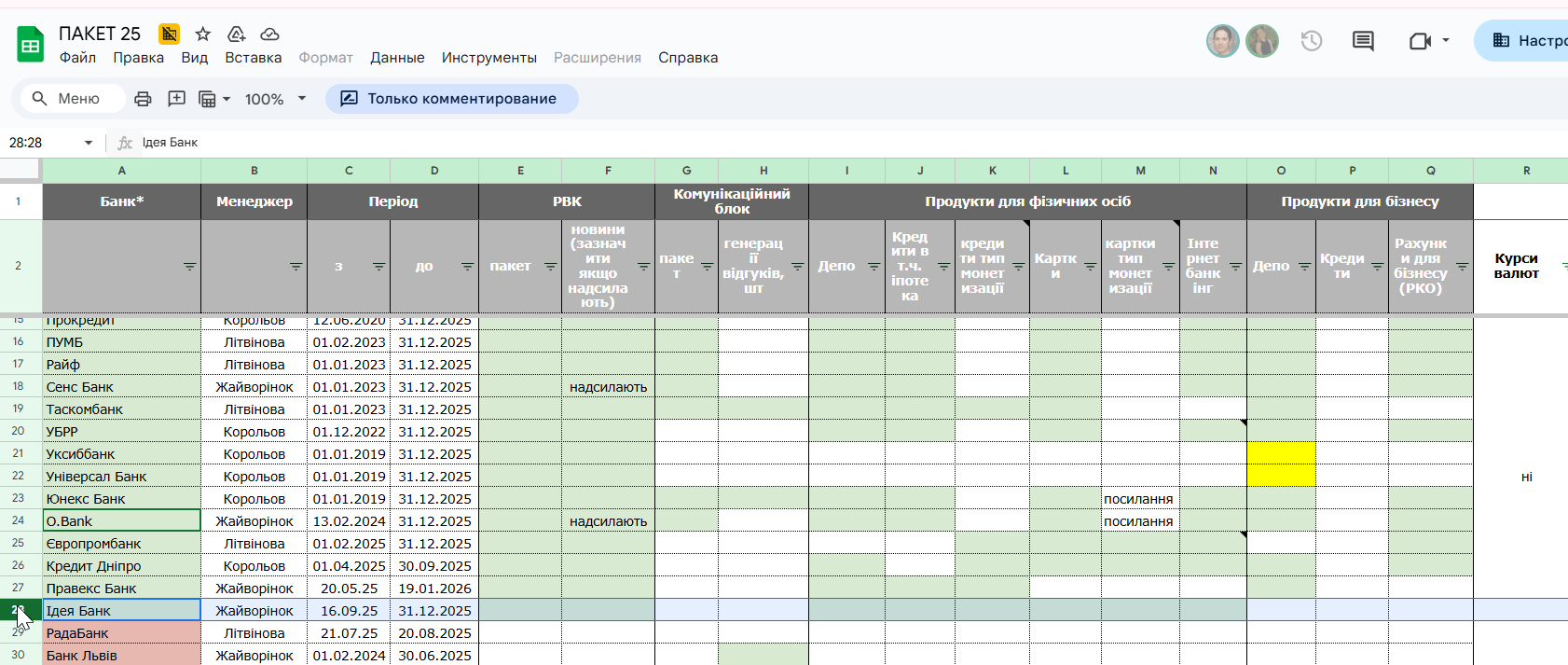Click Только комментирование mode button
The height and width of the screenshot is (665, 1568).
coord(451,99)
